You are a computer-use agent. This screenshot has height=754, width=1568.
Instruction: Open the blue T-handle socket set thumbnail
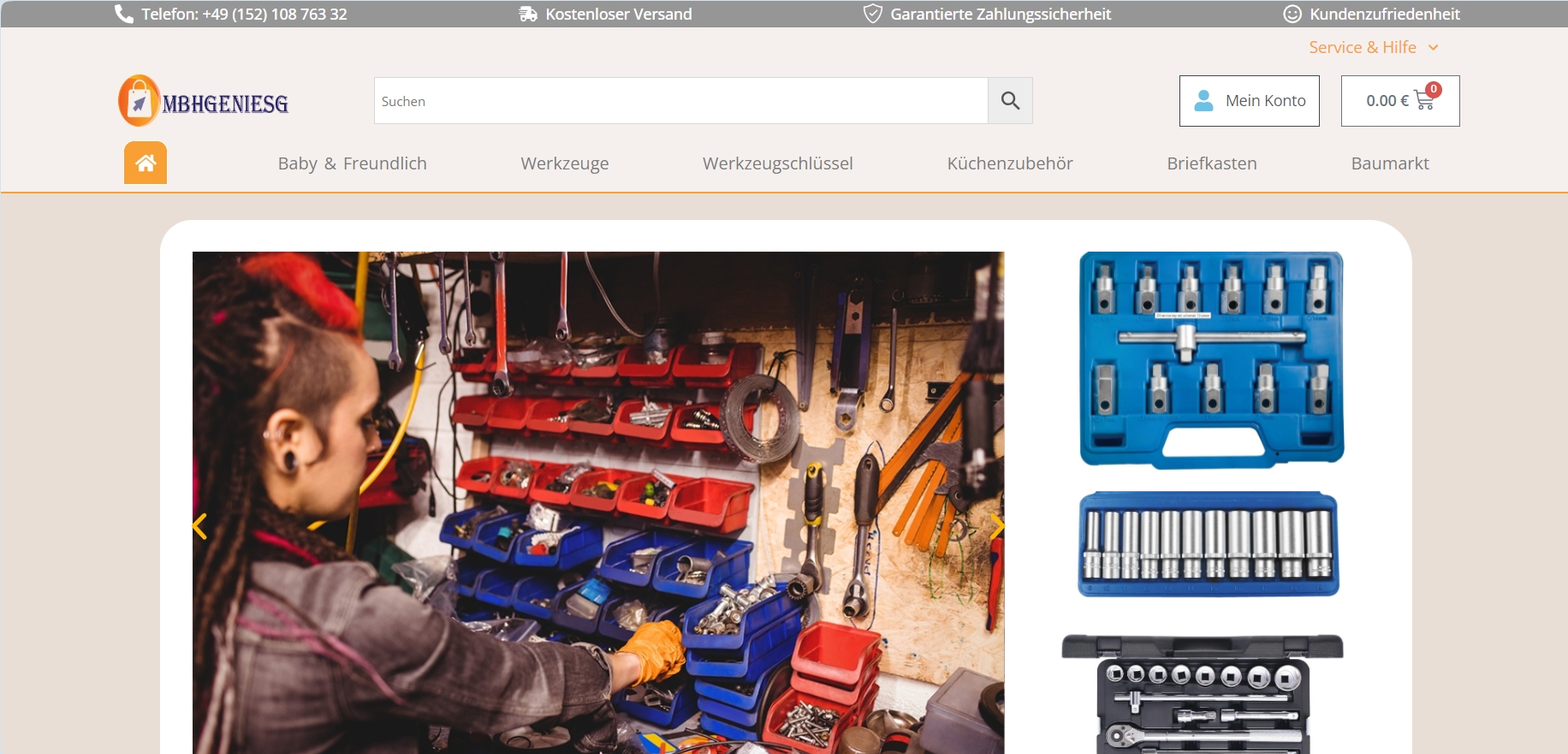click(x=1211, y=359)
